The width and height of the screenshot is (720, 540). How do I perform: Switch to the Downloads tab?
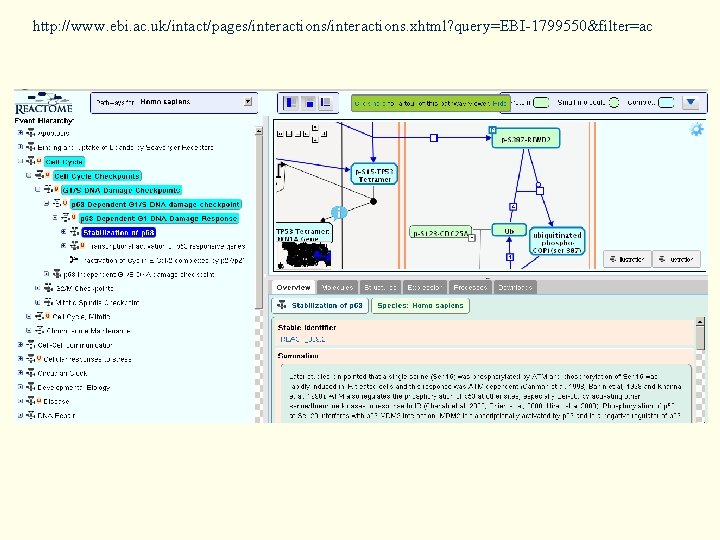tap(515, 287)
